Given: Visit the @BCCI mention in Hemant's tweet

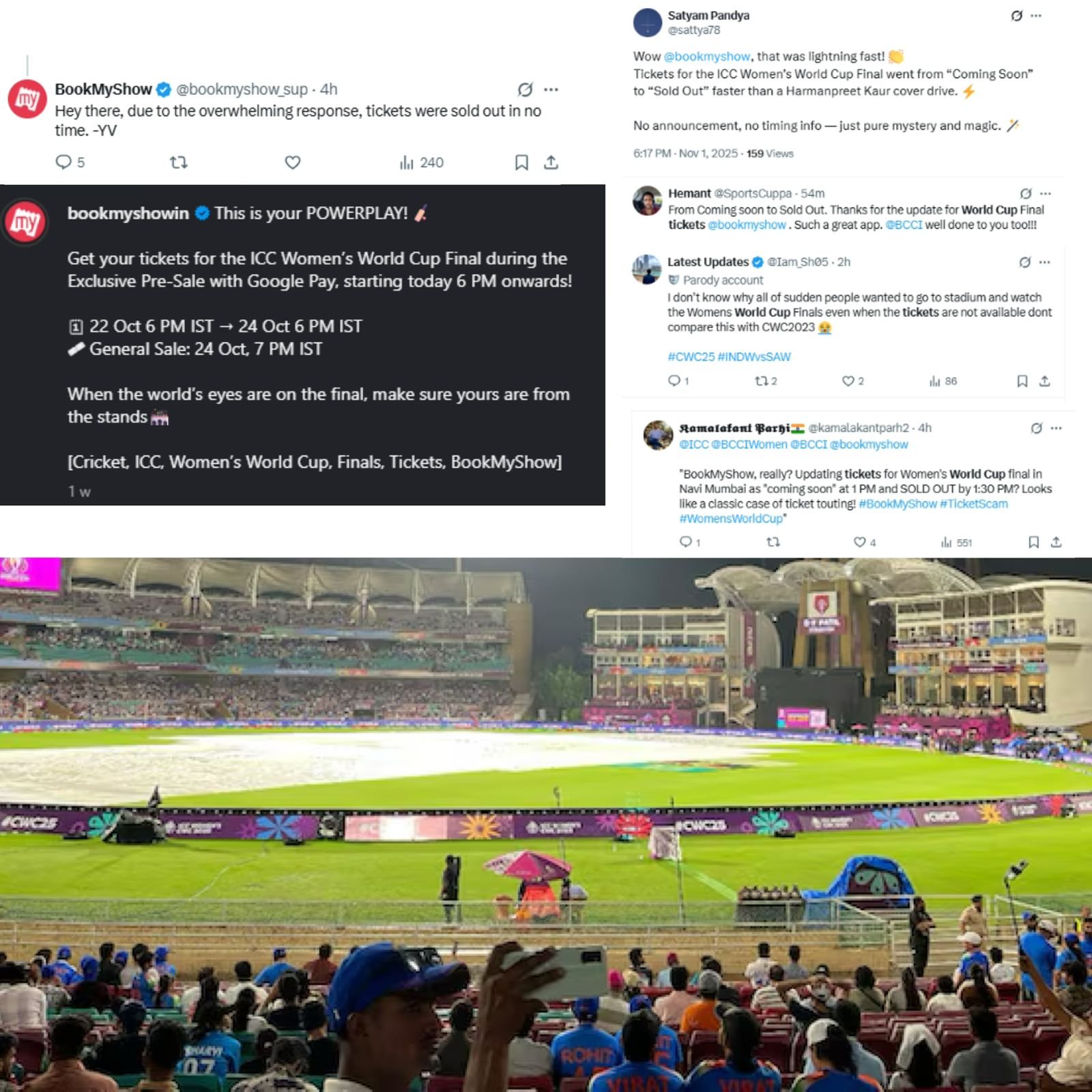Looking at the screenshot, I should pyautogui.click(x=904, y=225).
